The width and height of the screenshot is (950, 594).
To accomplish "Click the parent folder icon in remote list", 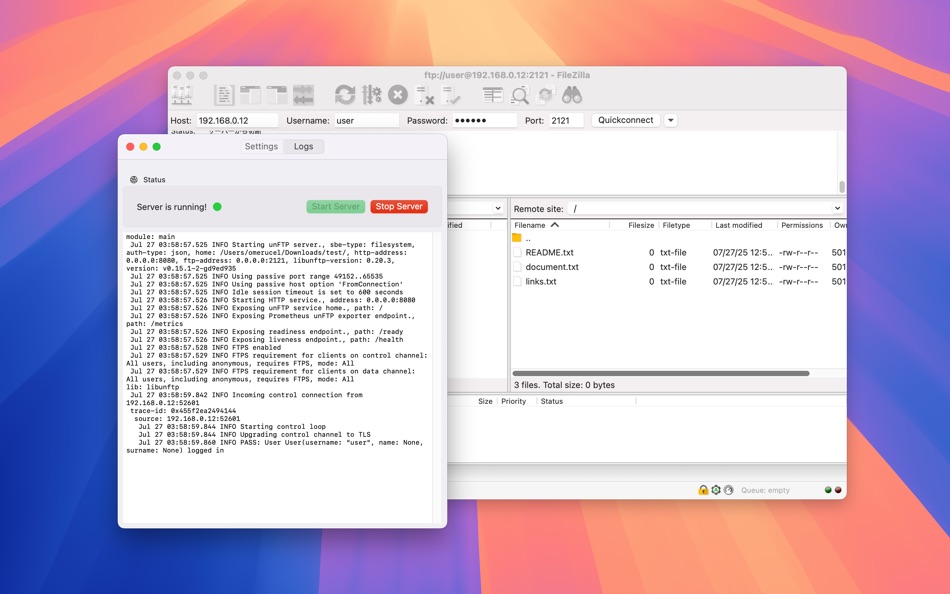I will 517,238.
